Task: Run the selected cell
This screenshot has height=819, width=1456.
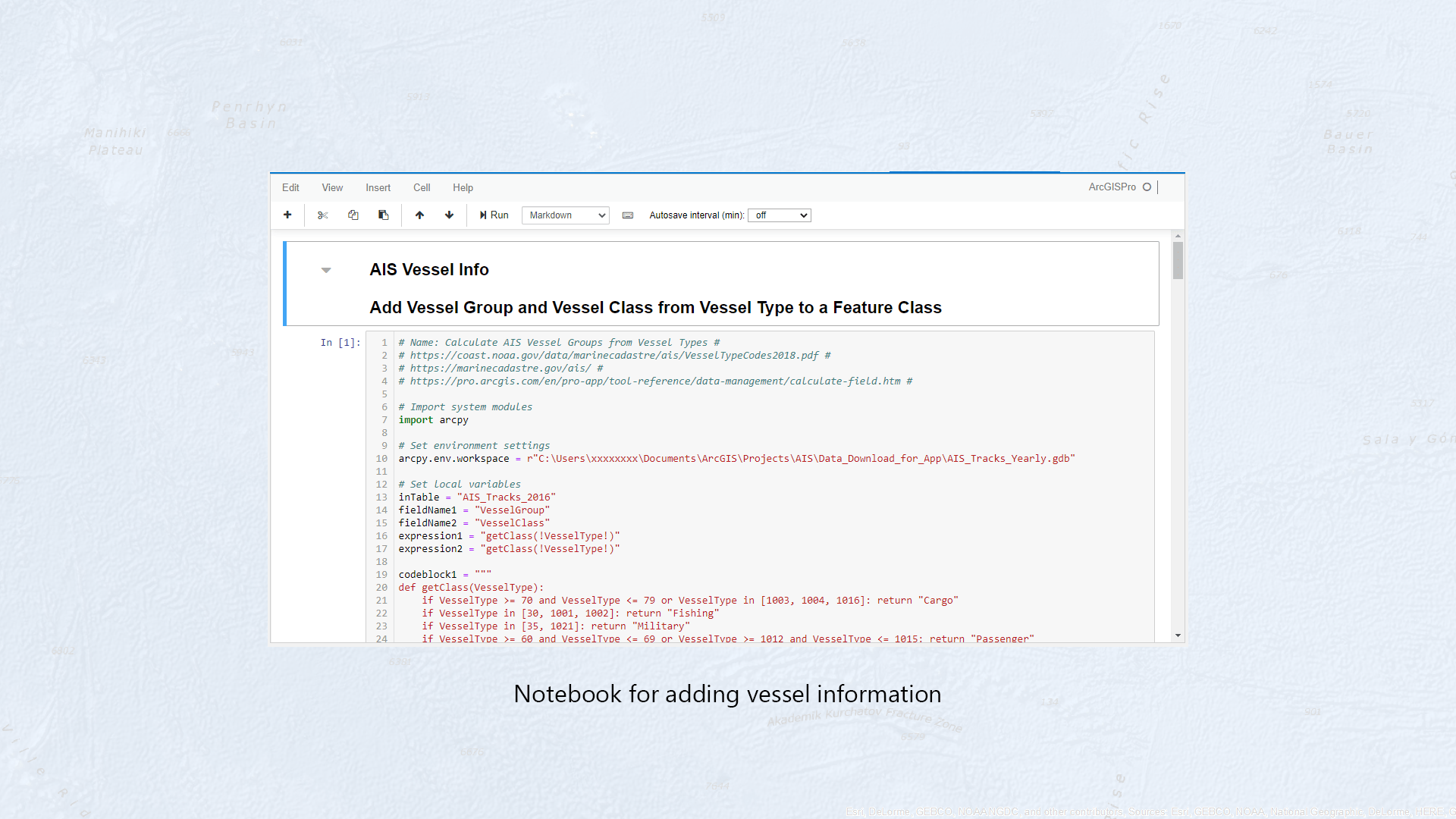Action: [494, 215]
